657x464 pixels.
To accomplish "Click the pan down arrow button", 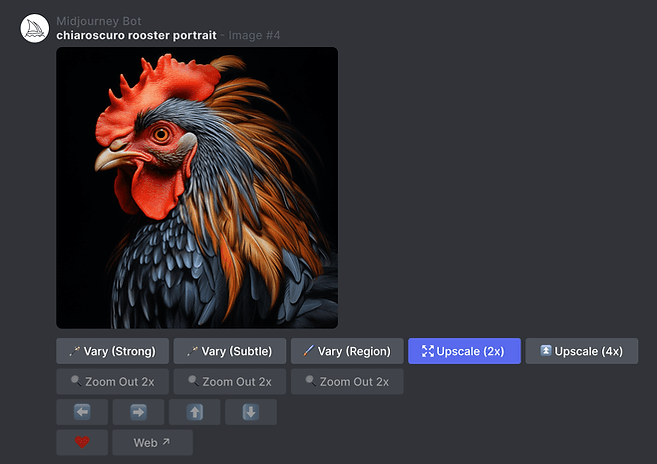I will point(251,412).
